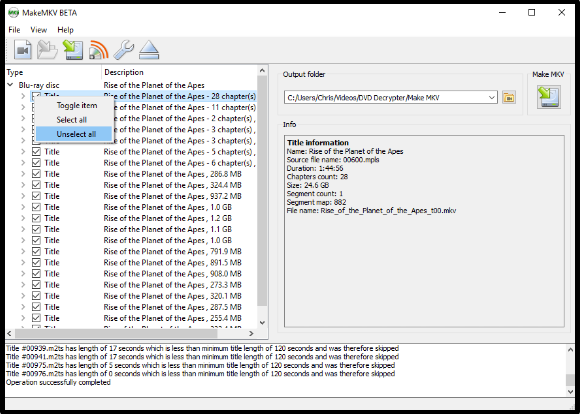Uncheck the 287.5 MB title checkbox
Viewport: 580px width, 414px height.
[x=36, y=307]
